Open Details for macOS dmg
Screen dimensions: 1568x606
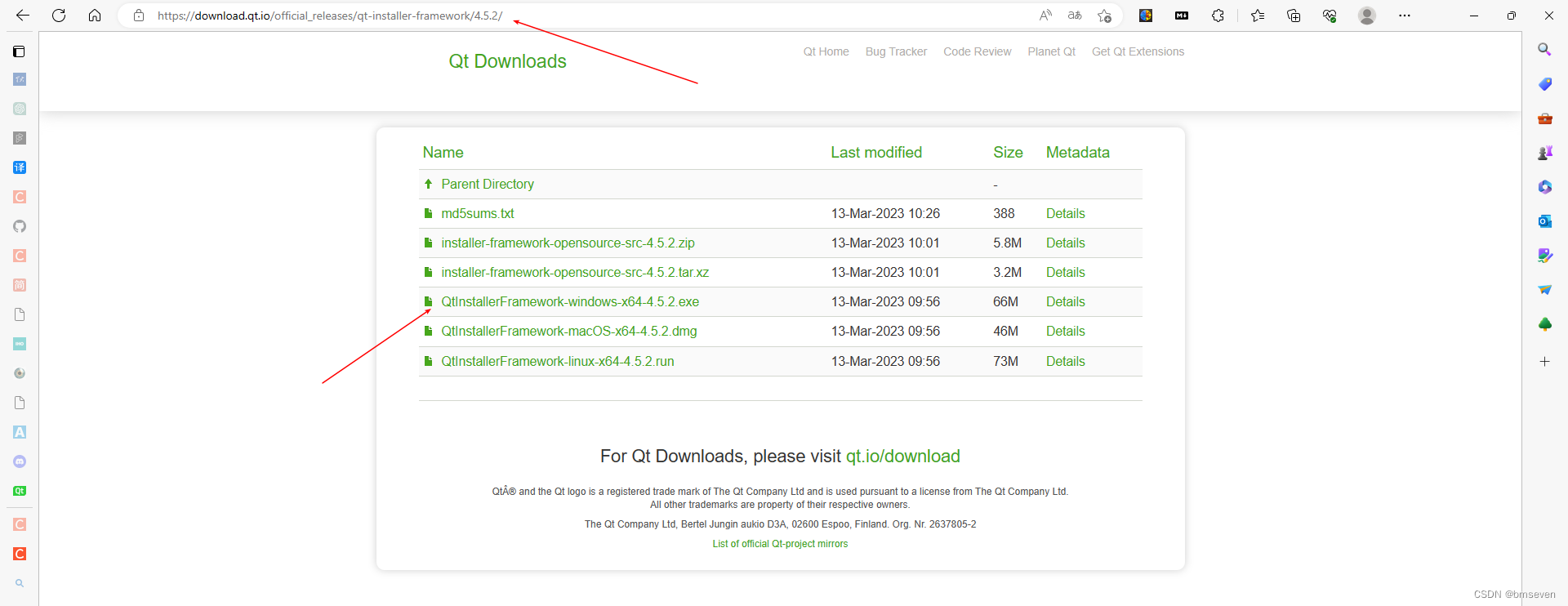pyautogui.click(x=1066, y=332)
